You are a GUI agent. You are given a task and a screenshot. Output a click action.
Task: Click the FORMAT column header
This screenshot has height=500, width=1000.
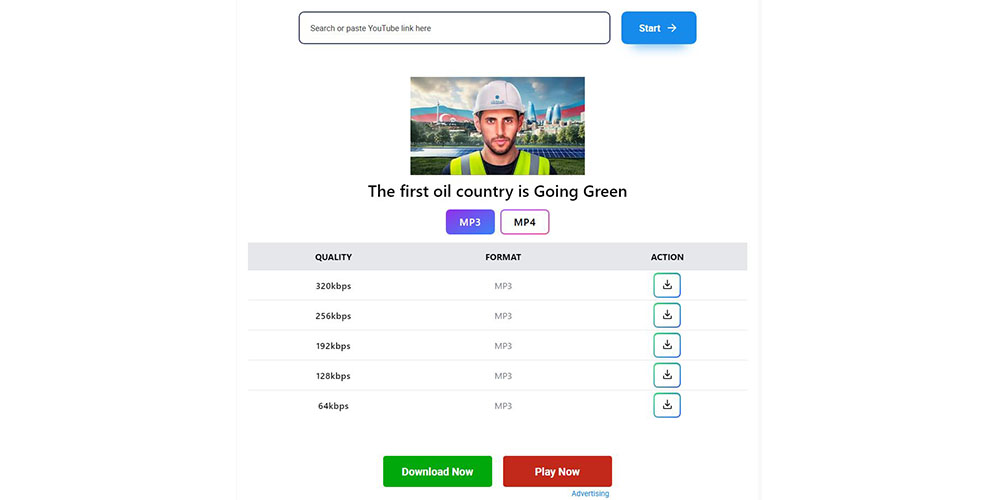click(503, 257)
